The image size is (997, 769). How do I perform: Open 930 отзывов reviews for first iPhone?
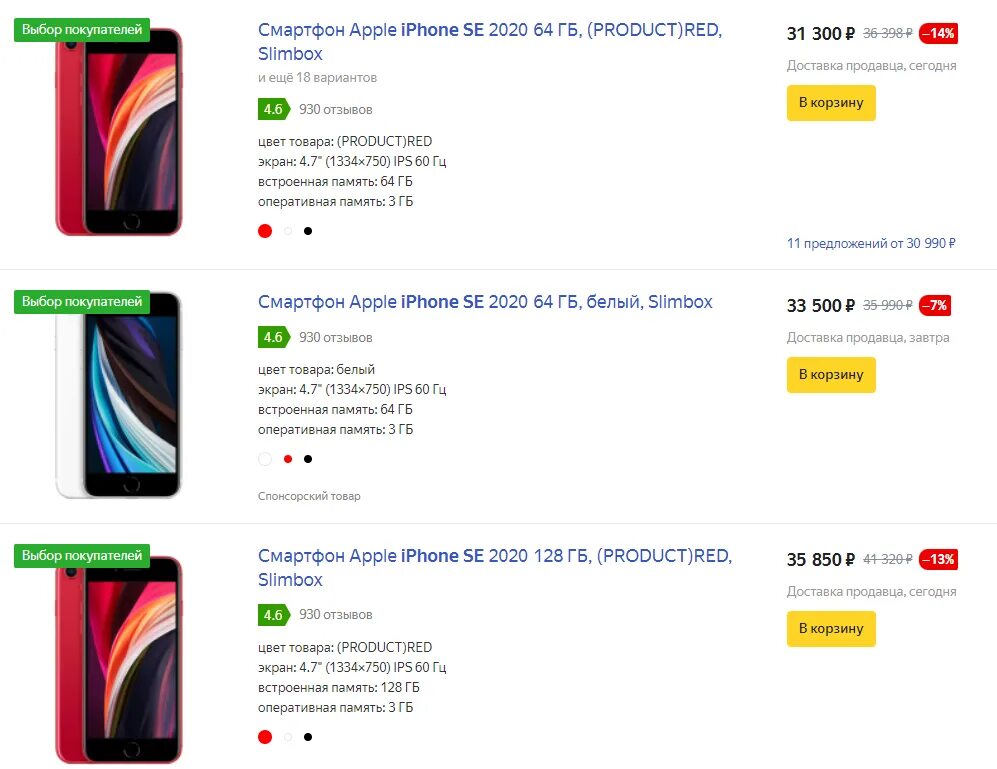[335, 109]
